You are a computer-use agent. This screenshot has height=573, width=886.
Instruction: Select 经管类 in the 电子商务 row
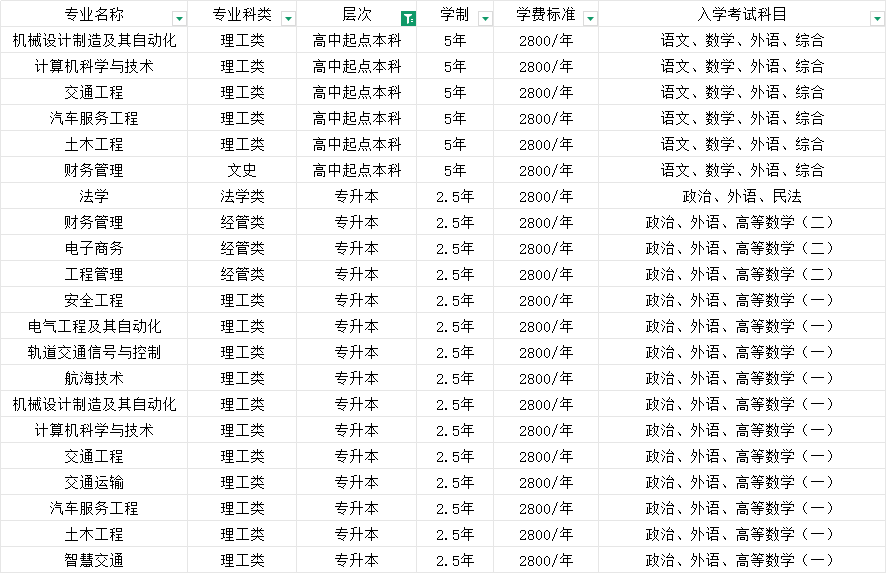pos(242,248)
